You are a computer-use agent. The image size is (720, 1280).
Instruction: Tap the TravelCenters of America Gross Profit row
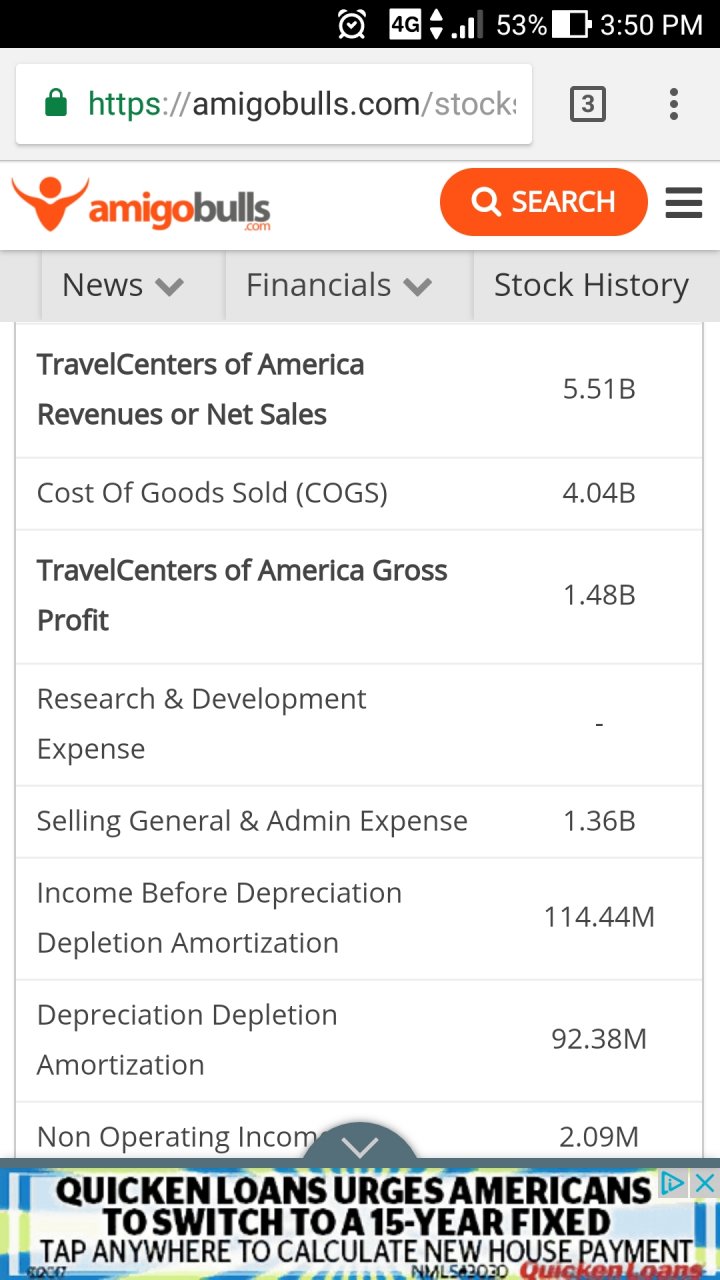359,596
